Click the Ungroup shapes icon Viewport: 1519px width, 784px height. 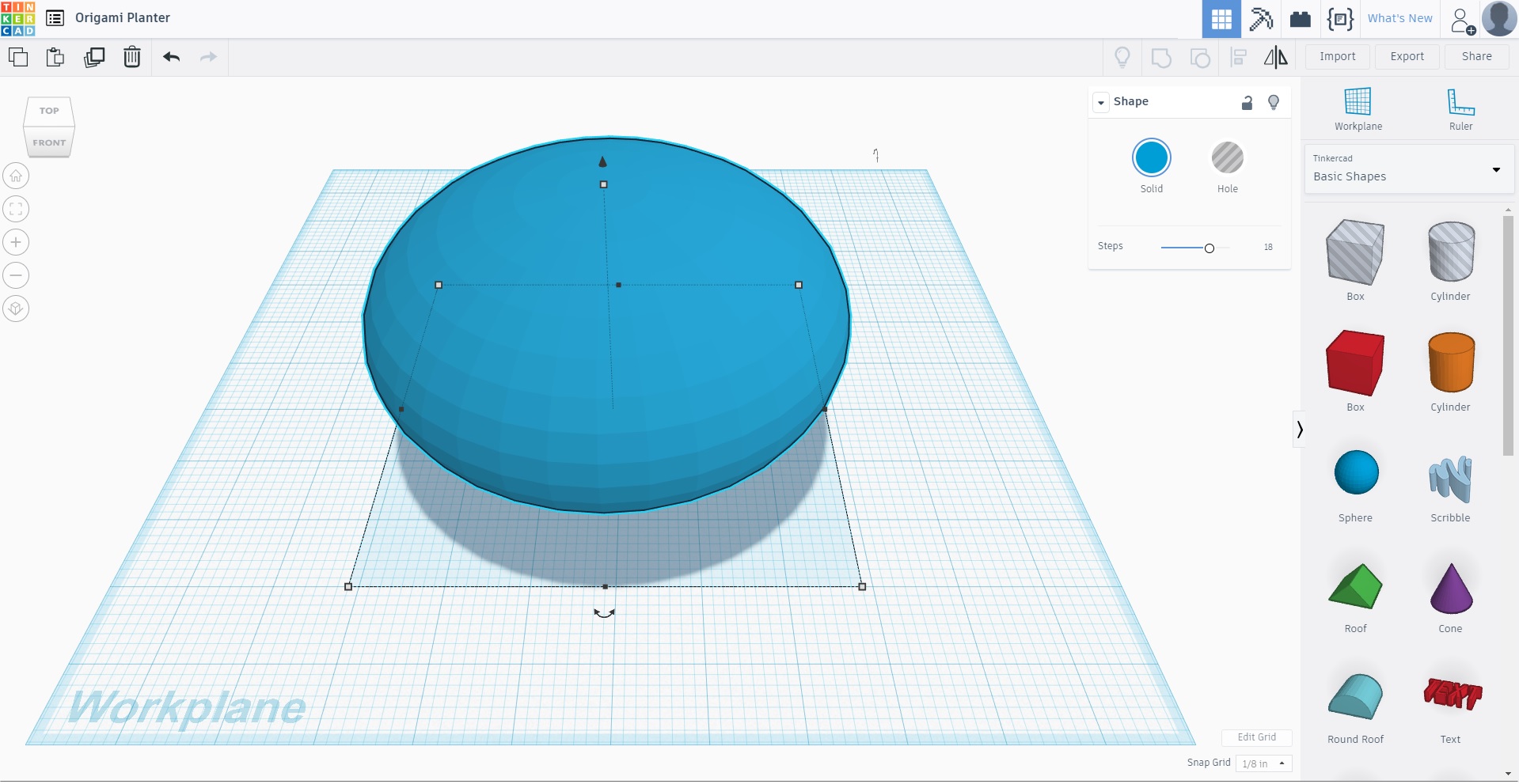tap(1200, 58)
